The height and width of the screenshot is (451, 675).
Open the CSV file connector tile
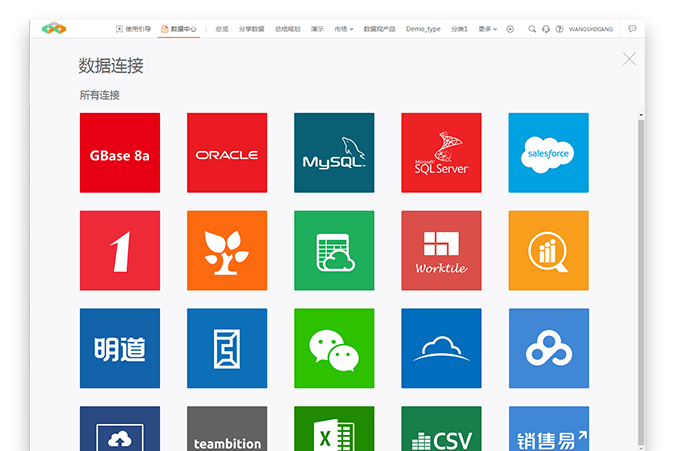coord(441,429)
